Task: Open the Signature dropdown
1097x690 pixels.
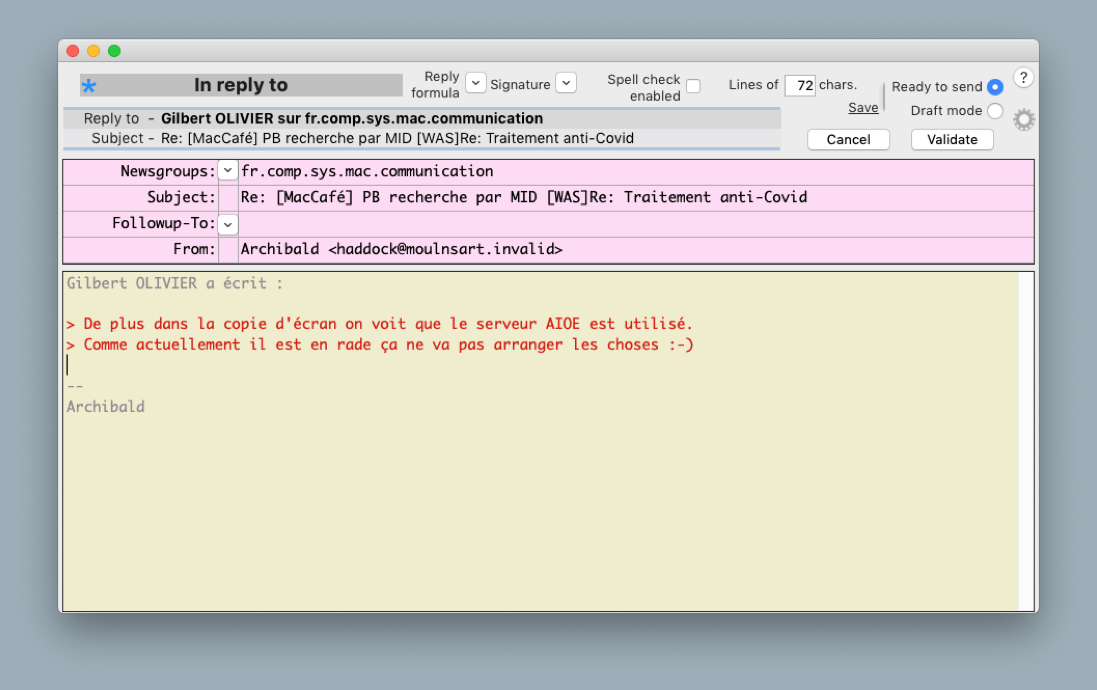Action: coord(566,83)
